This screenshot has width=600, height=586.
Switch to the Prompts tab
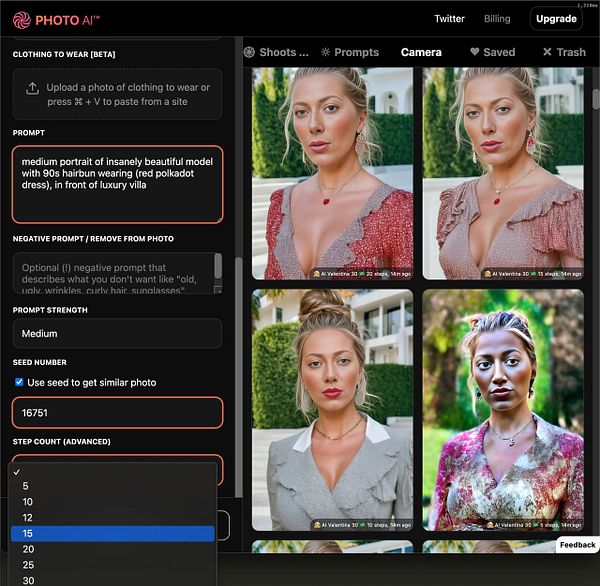350,52
